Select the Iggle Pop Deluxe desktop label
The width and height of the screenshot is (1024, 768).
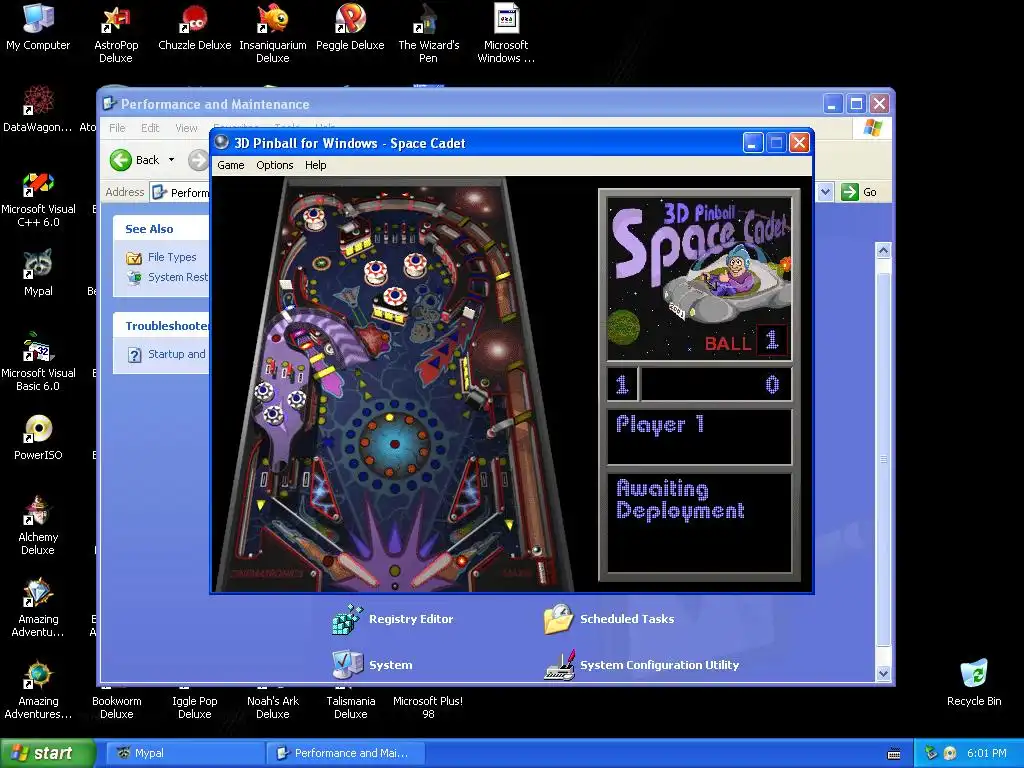pyautogui.click(x=195, y=707)
